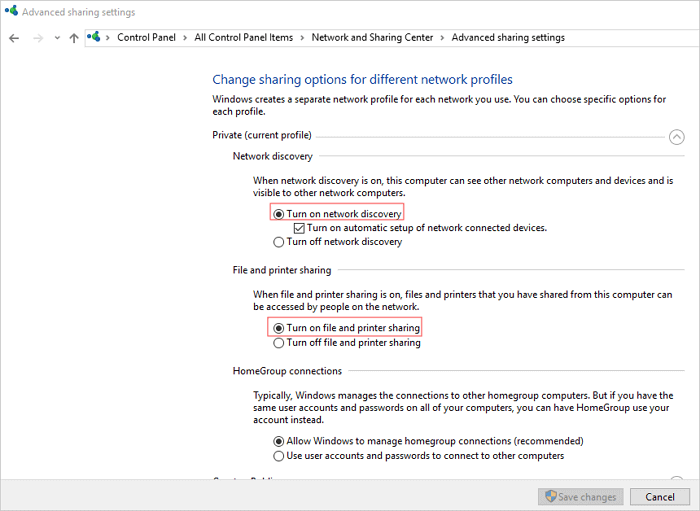The image size is (700, 511).
Task: Click the Control Panel breadcrumb
Action: pyautogui.click(x=145, y=38)
